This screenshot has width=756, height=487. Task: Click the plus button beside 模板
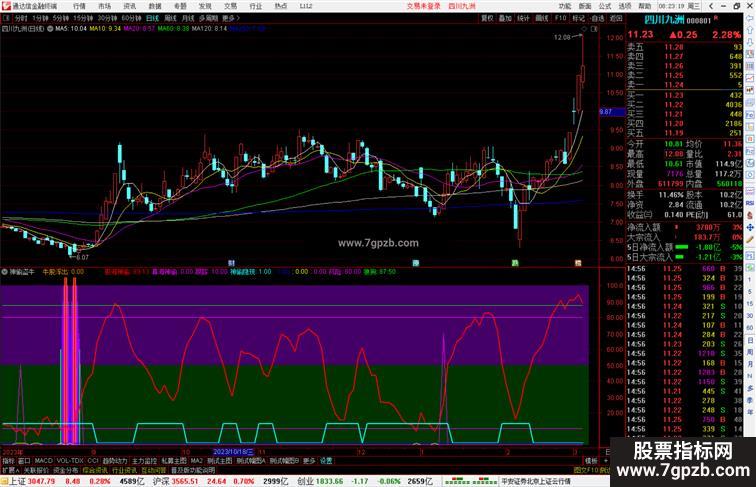pos(606,461)
